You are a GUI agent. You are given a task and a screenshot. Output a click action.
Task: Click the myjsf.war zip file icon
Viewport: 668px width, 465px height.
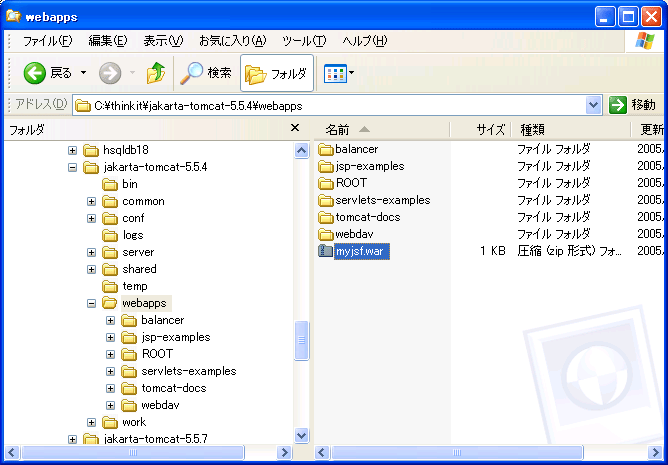(325, 251)
